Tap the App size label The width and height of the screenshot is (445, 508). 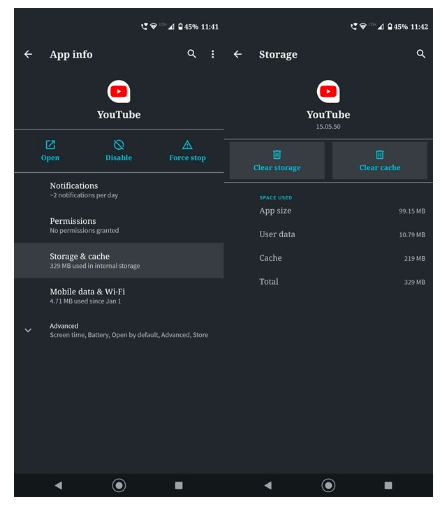275,211
